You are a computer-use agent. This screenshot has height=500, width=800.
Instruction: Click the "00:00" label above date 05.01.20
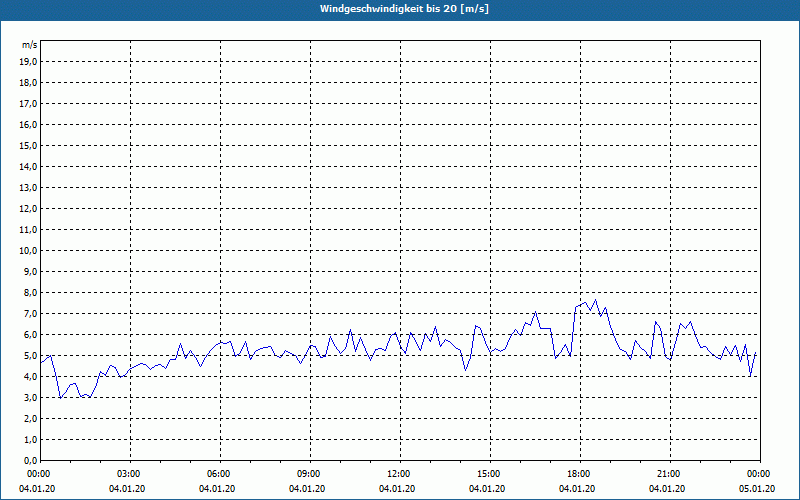click(x=760, y=474)
